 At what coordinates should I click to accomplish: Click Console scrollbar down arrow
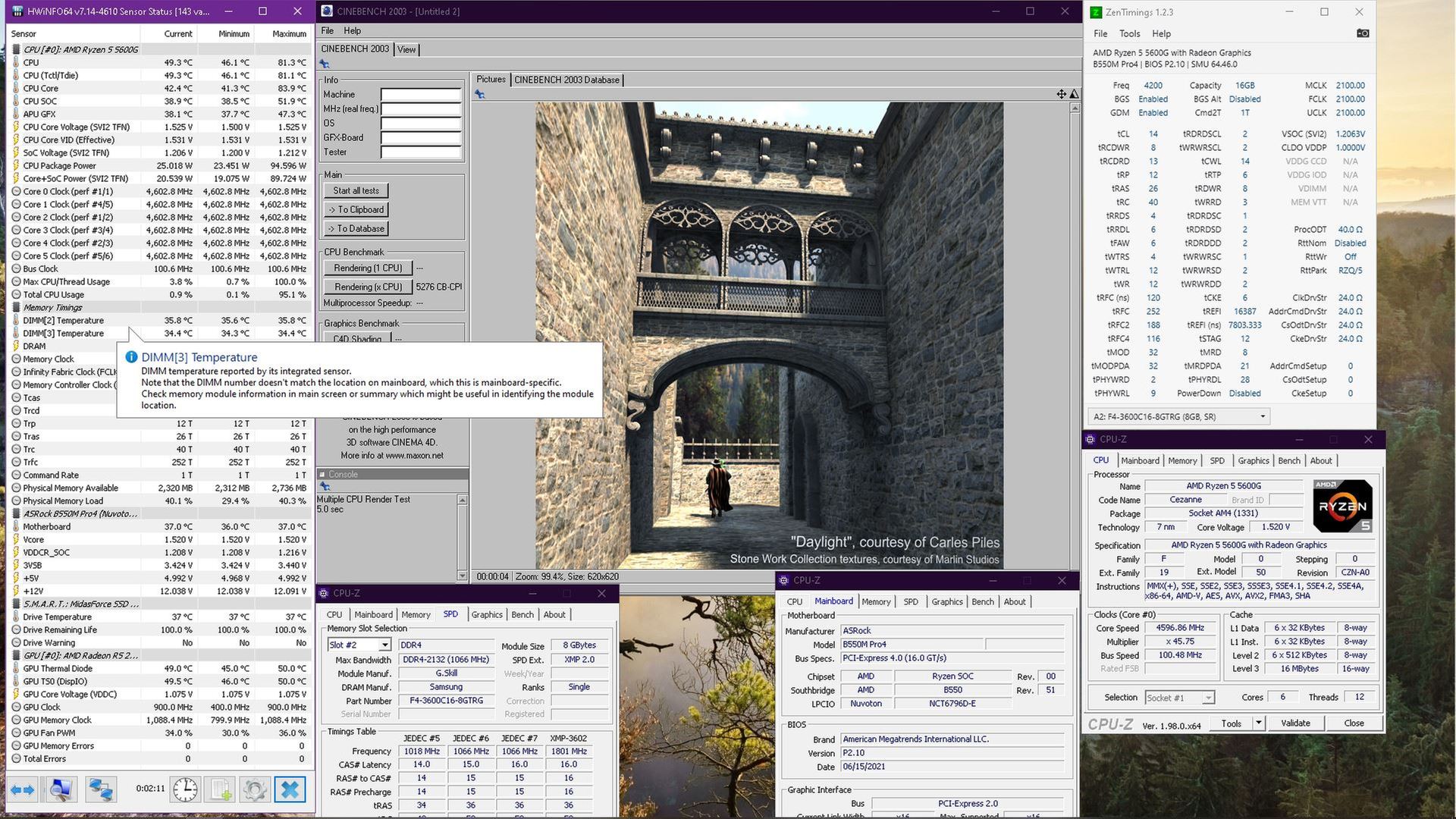coord(463,576)
